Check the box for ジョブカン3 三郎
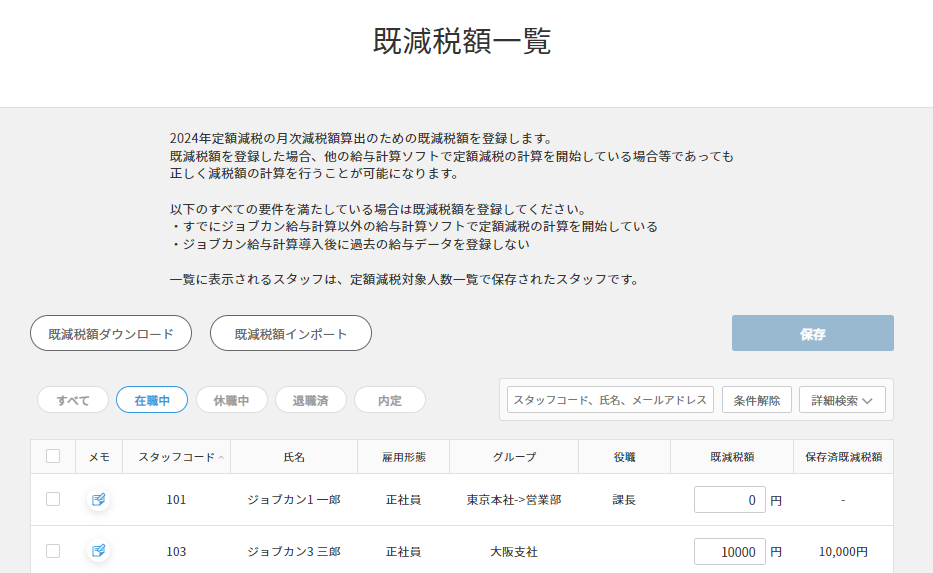This screenshot has height=573, width=933. pos(53,551)
